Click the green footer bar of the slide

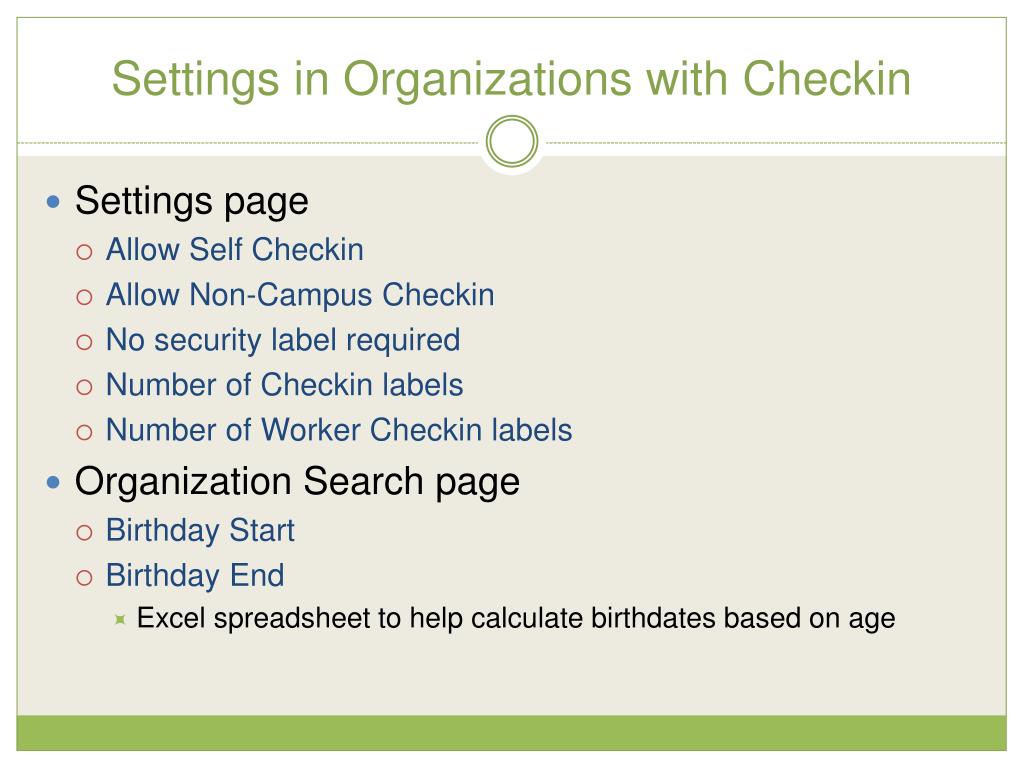click(511, 733)
